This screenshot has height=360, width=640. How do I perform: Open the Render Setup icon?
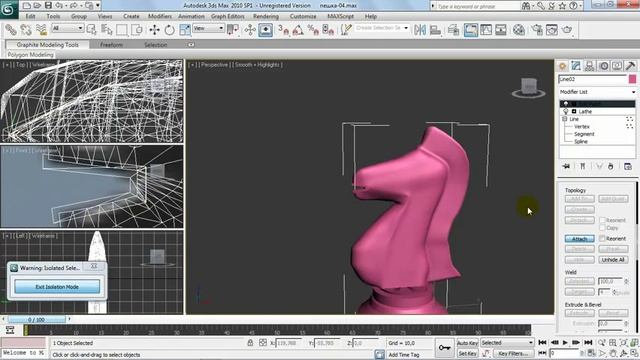(537, 30)
